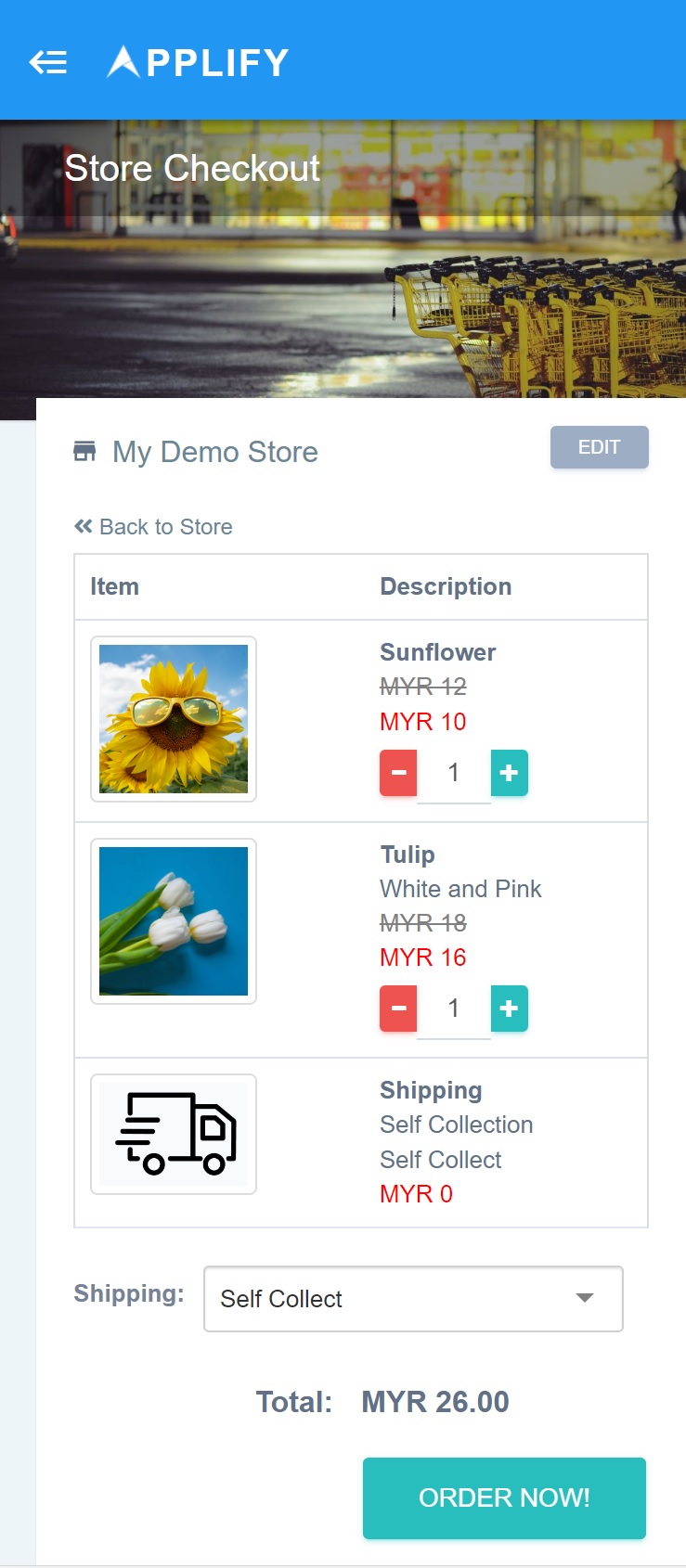Click the ORDER NOW! button
The height and width of the screenshot is (1568, 686).
pyautogui.click(x=504, y=1497)
